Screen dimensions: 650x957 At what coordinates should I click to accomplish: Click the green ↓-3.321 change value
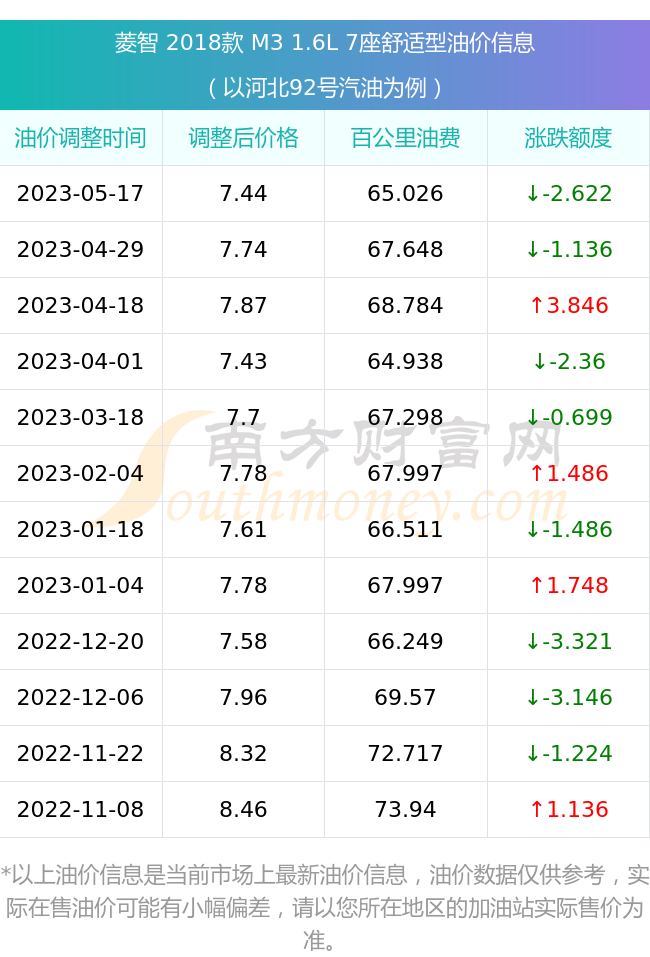(x=568, y=641)
